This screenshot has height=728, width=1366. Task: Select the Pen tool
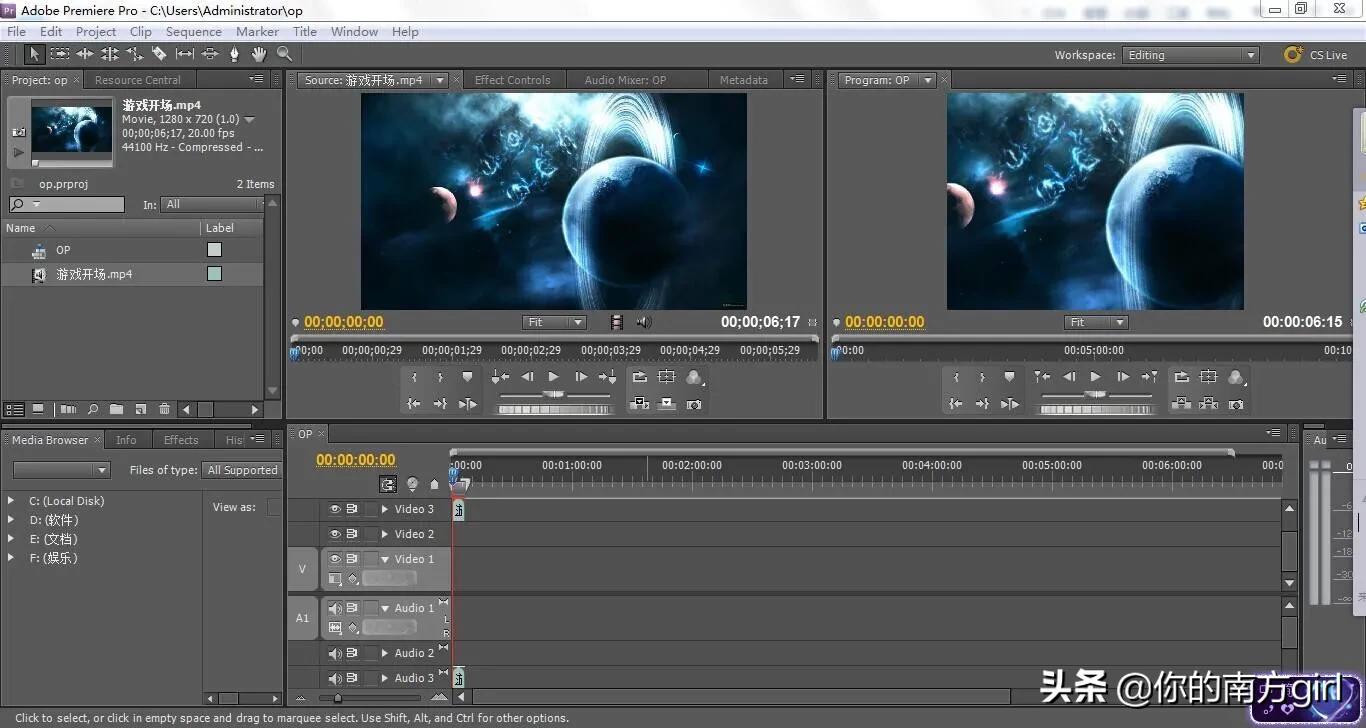click(234, 54)
